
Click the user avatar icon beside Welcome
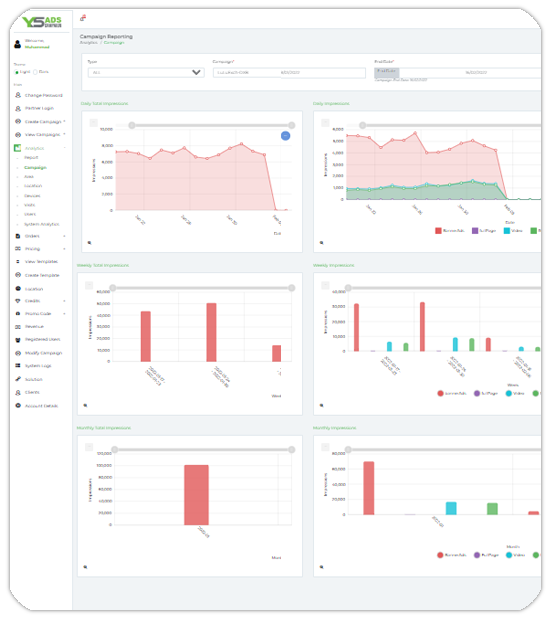pyautogui.click(x=17, y=44)
